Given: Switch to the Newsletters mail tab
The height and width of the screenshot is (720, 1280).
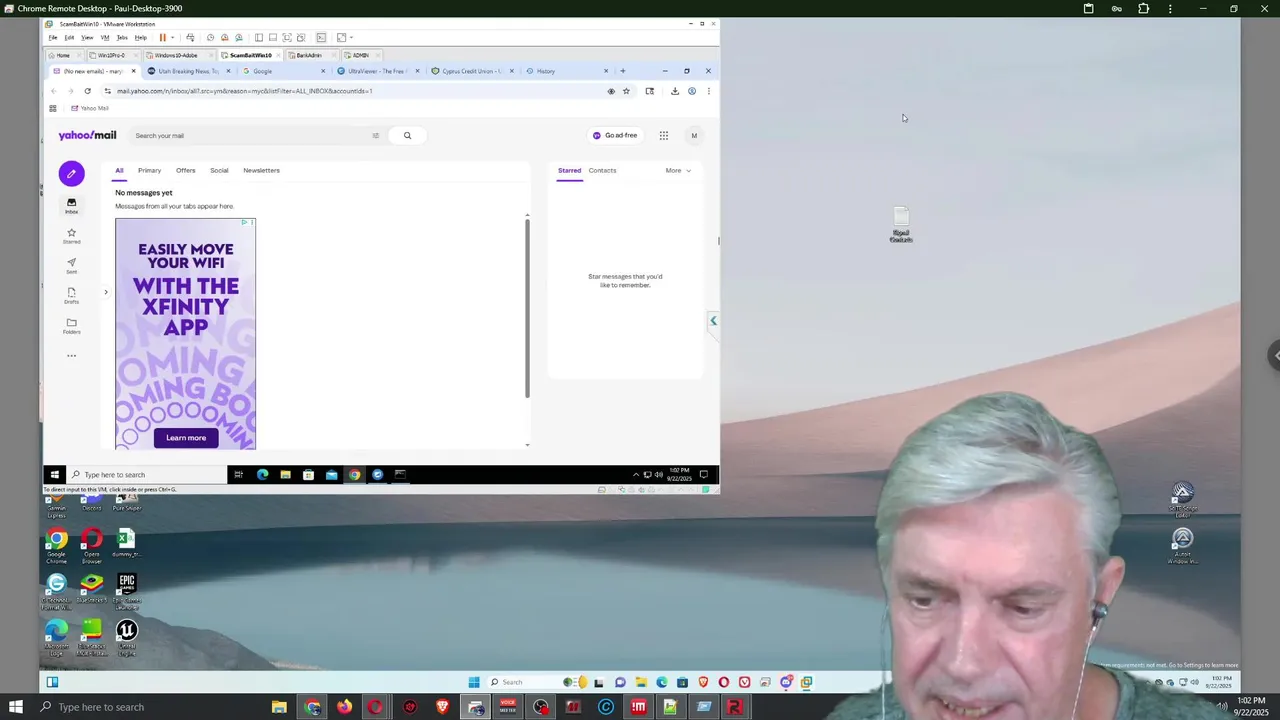Looking at the screenshot, I should point(261,170).
